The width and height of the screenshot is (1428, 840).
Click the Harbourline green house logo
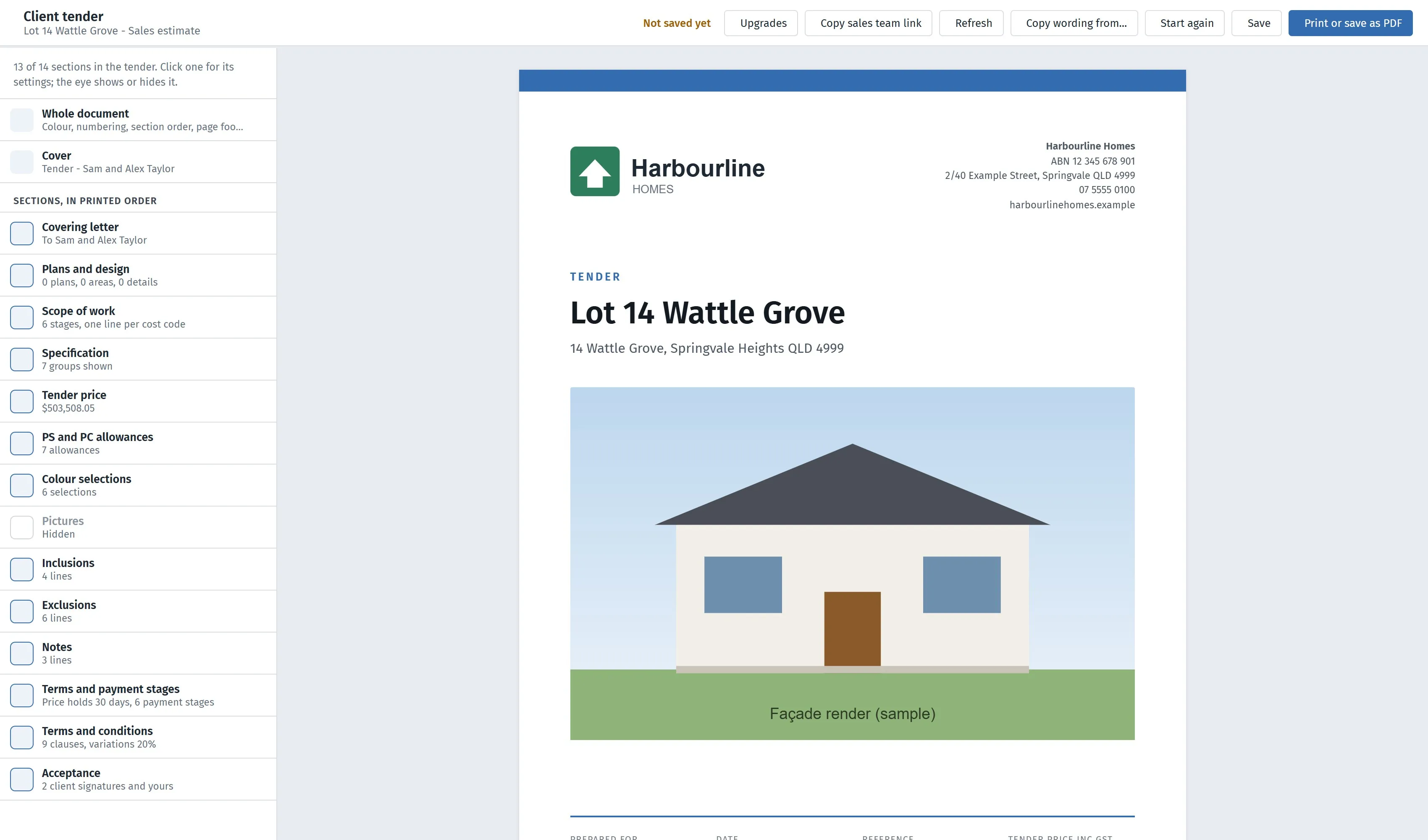click(x=594, y=171)
